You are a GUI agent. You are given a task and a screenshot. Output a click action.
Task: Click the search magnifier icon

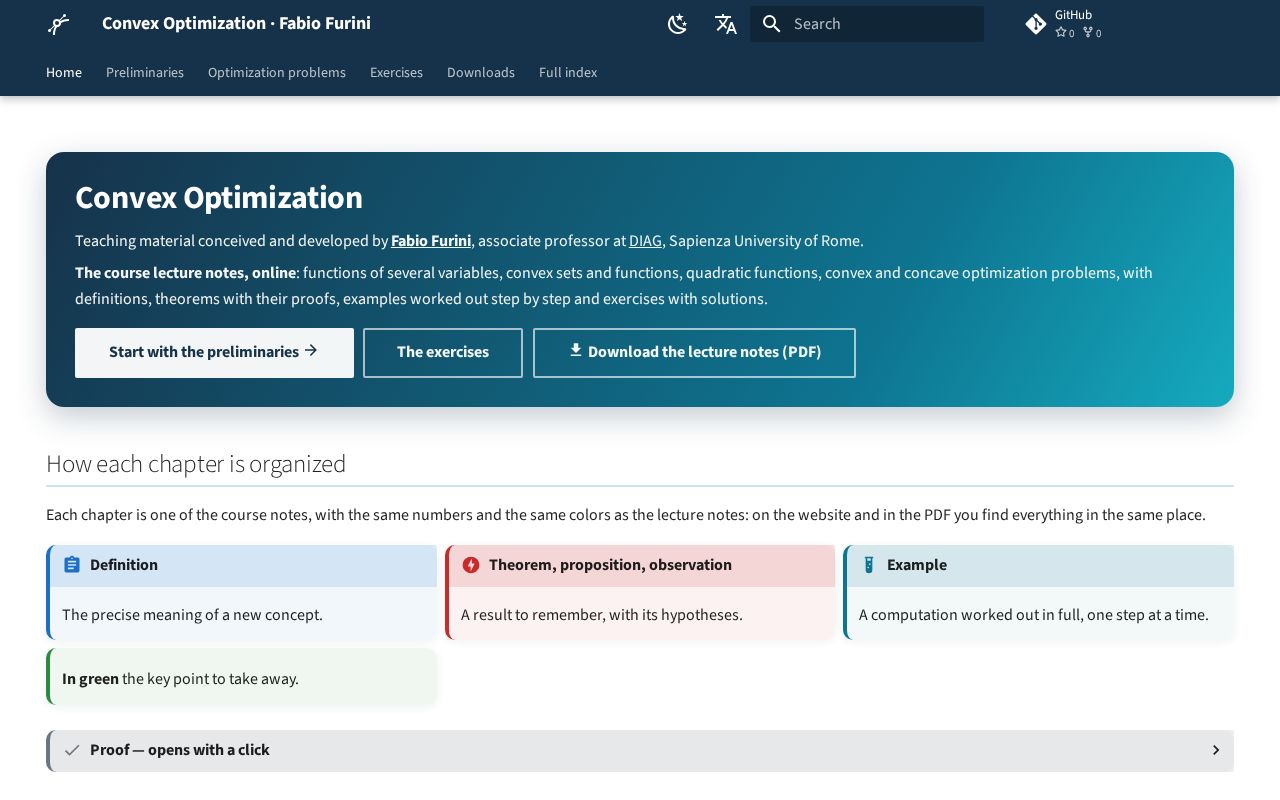(771, 24)
